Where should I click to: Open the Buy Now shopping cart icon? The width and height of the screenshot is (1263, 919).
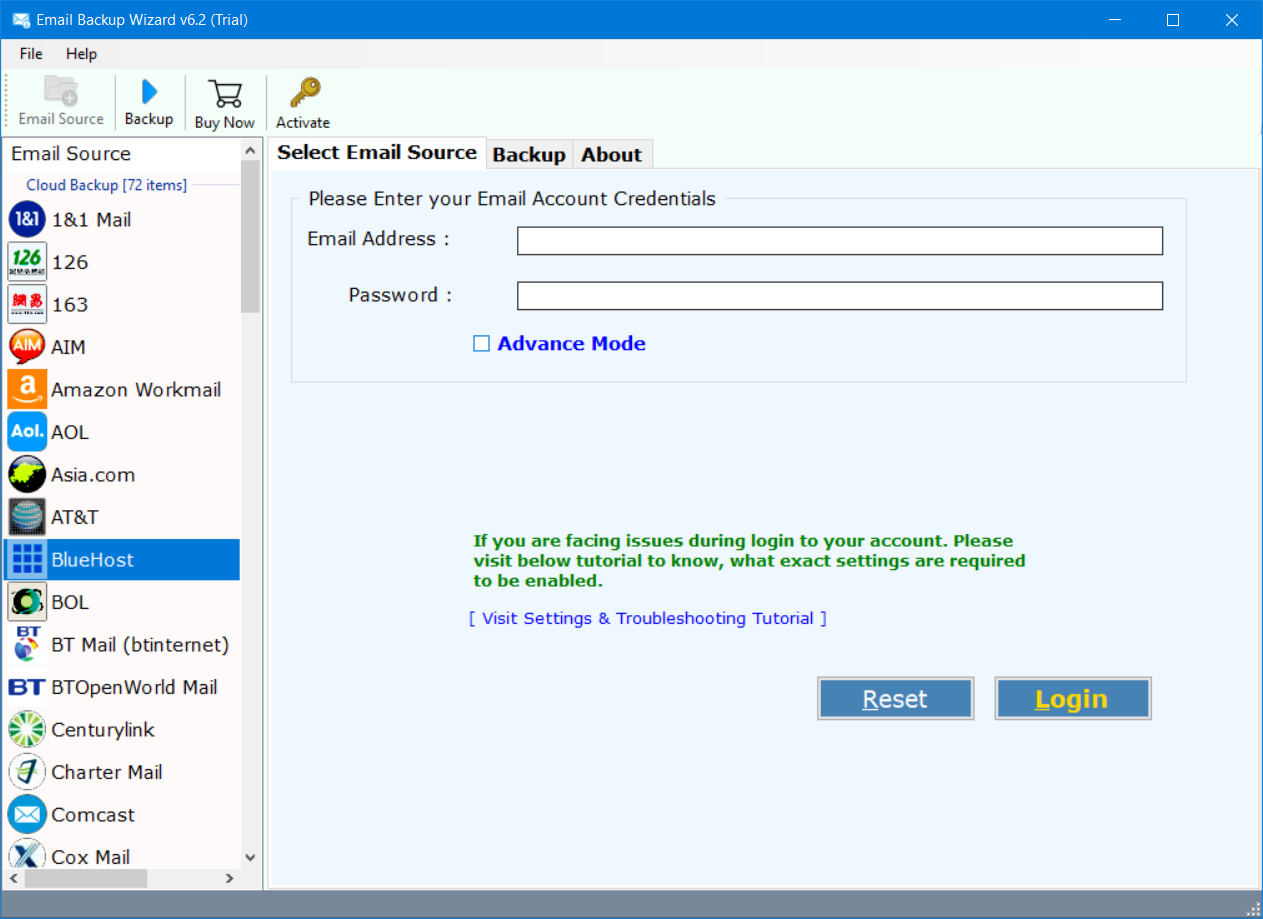point(225,93)
